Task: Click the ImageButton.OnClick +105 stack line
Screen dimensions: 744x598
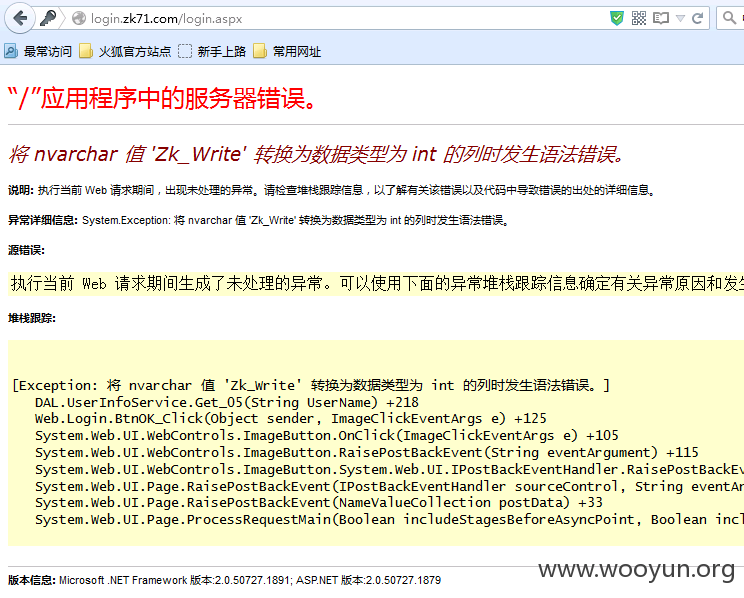Action: point(327,436)
